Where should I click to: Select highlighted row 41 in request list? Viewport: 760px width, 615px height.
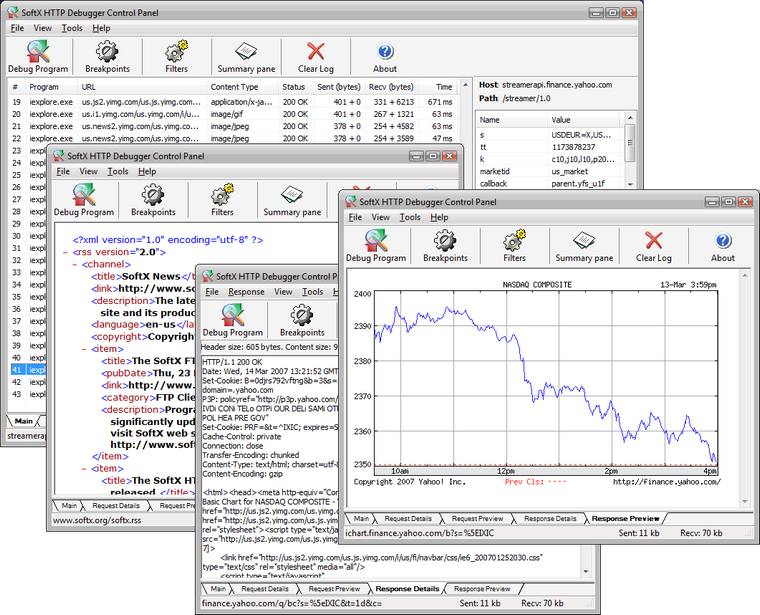tap(28, 370)
